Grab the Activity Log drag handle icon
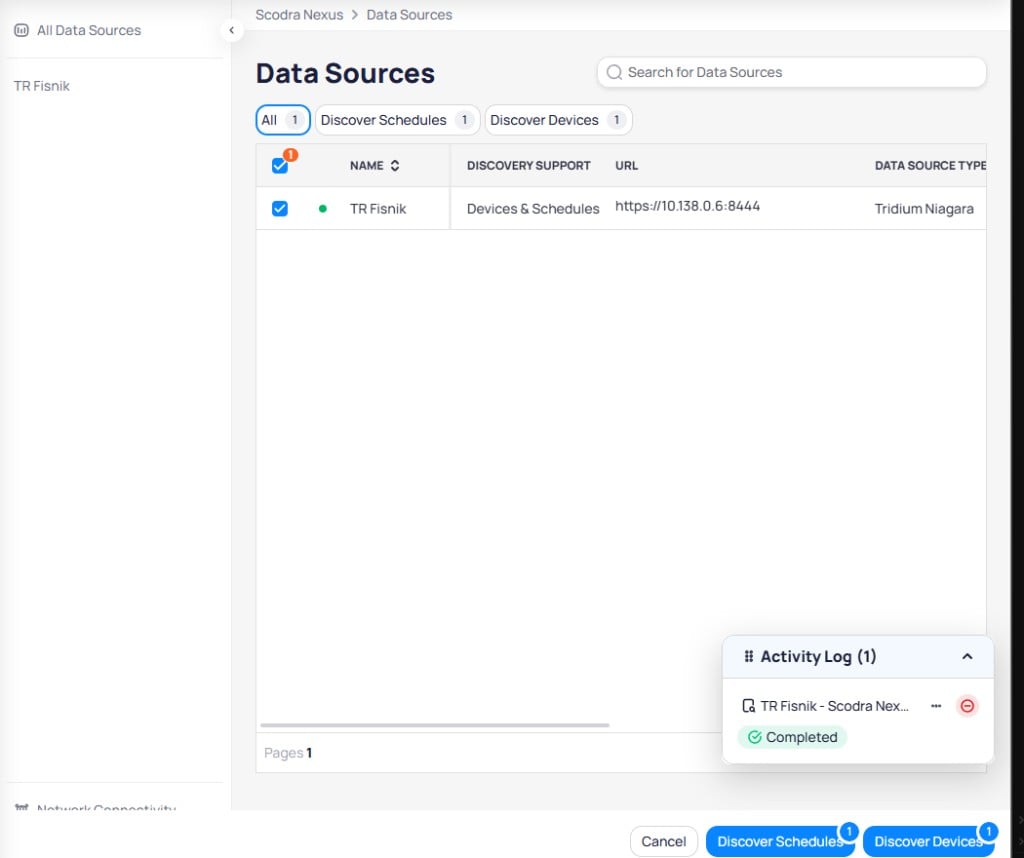The height and width of the screenshot is (858, 1024). pos(748,656)
